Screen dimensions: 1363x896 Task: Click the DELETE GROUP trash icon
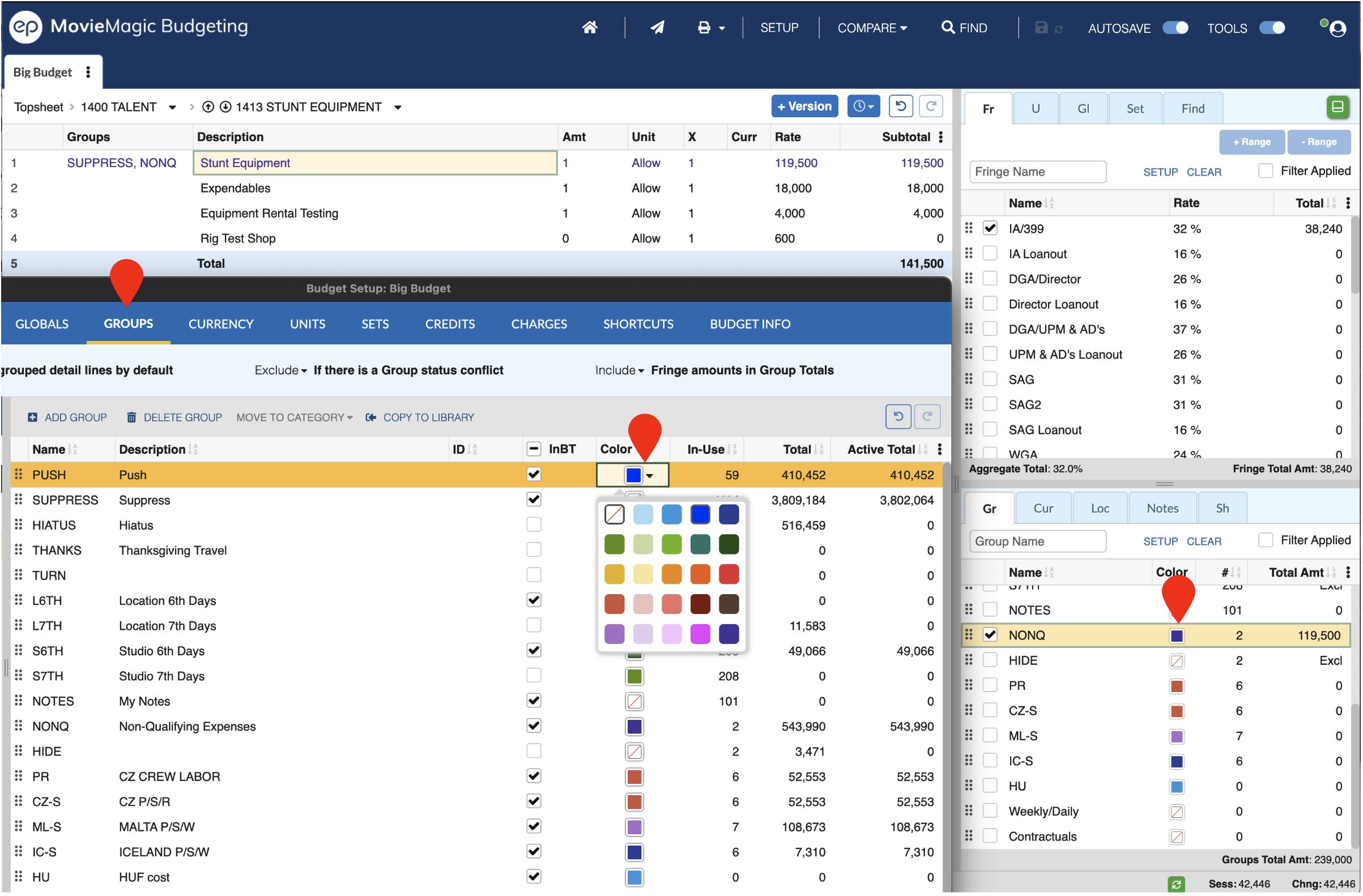click(x=131, y=417)
